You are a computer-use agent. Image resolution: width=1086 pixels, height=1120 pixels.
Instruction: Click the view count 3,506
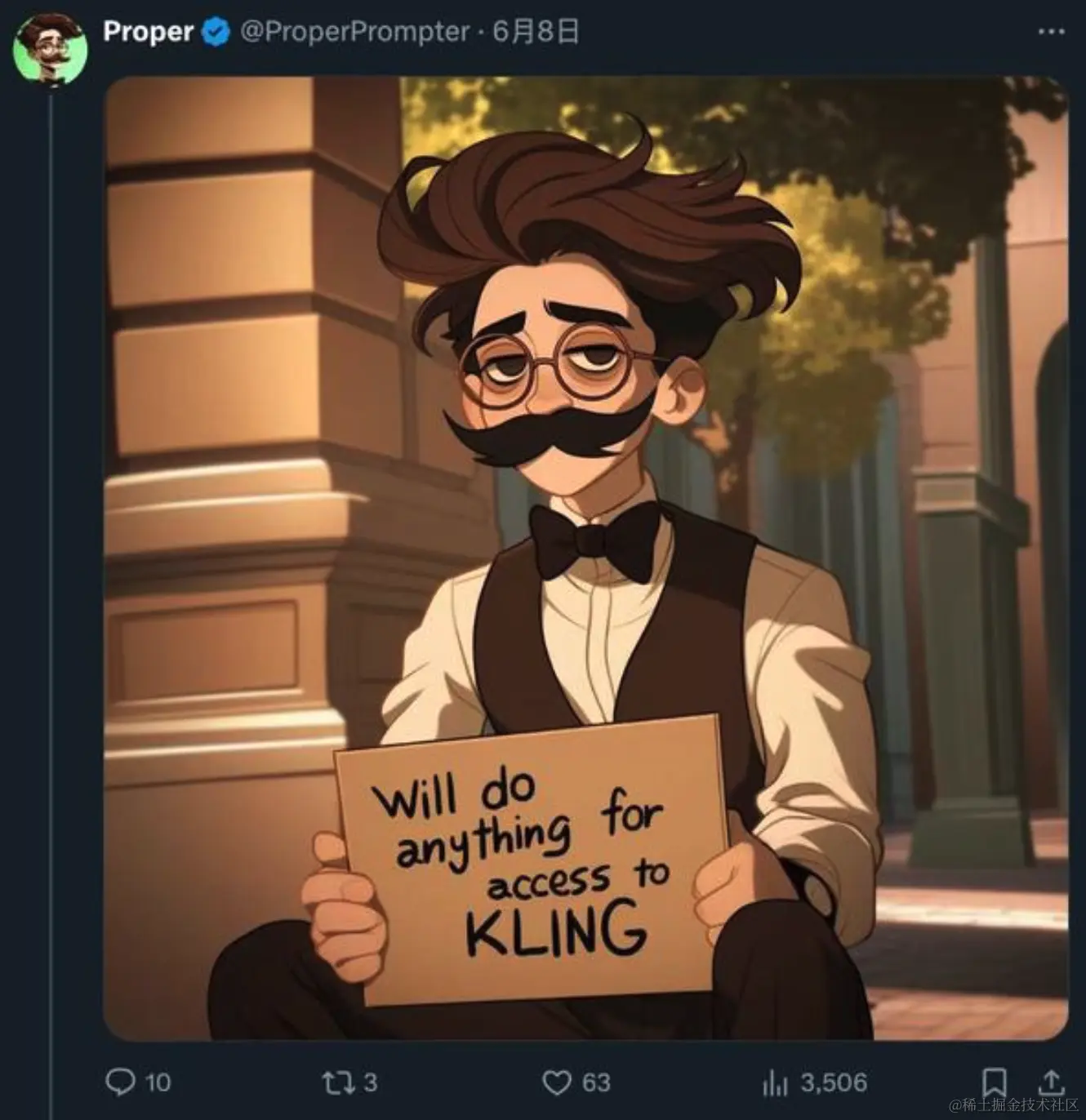[833, 1083]
